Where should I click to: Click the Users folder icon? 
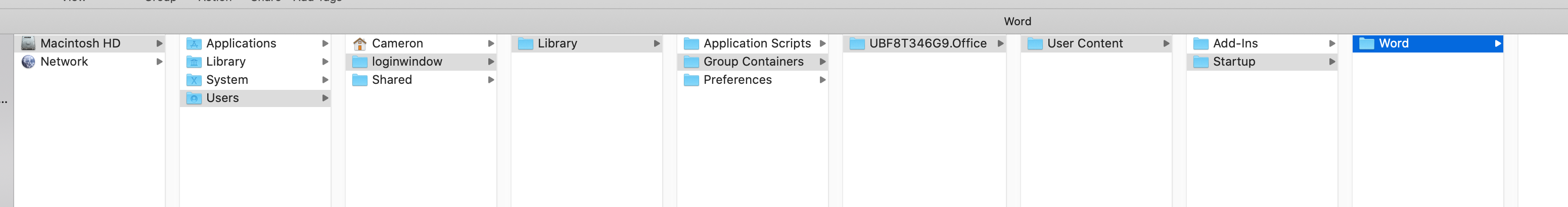point(194,98)
